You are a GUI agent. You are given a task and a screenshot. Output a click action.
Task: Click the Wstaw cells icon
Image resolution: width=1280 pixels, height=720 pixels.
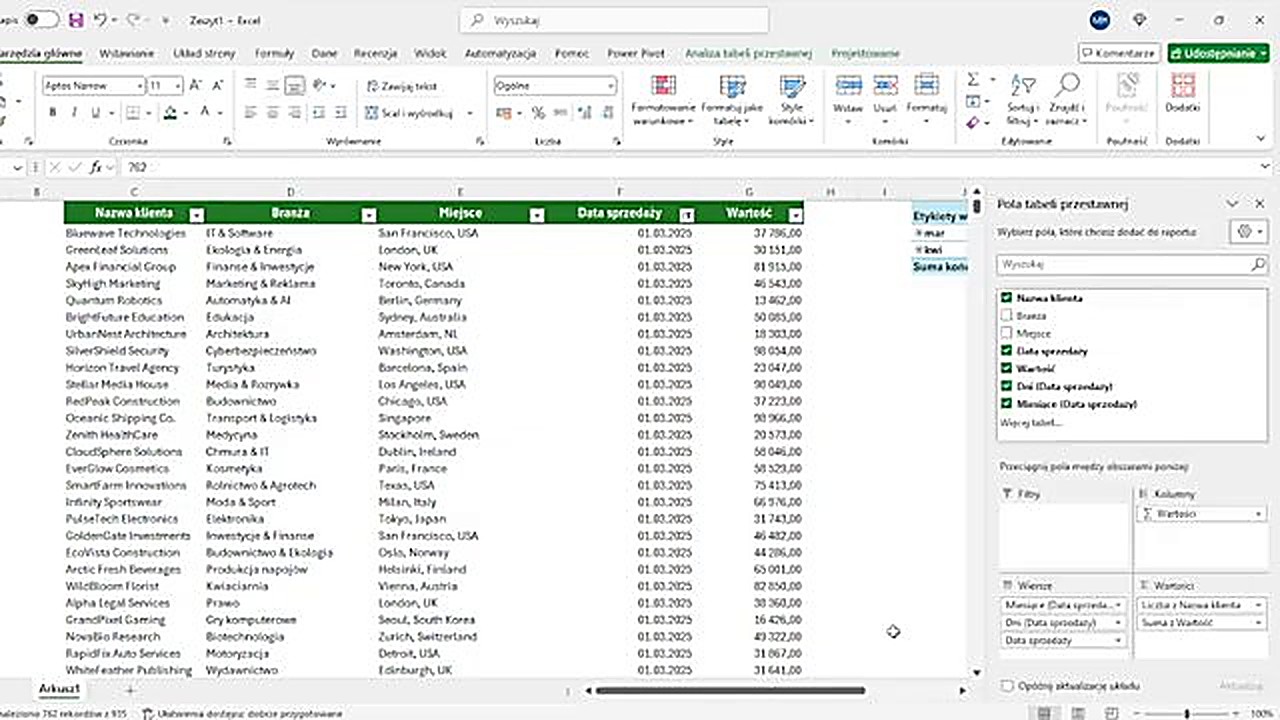848,92
